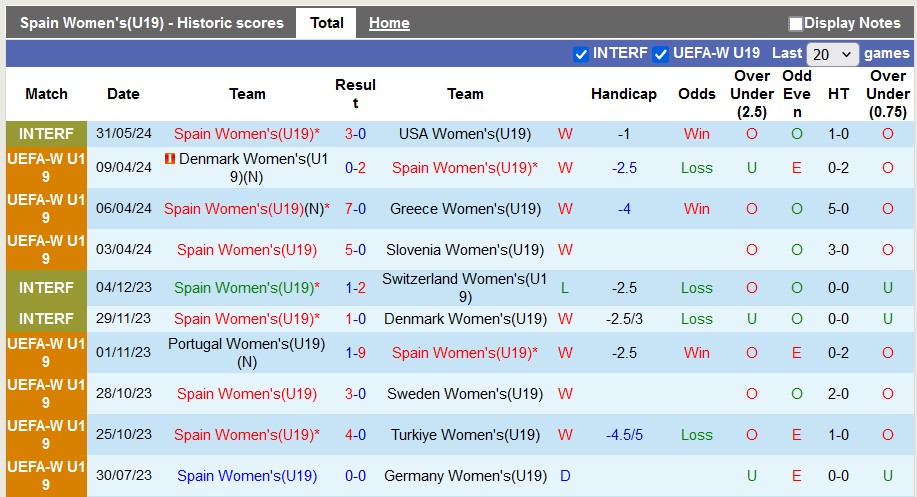Click the HT score 3-0
917x497 pixels.
(x=838, y=250)
